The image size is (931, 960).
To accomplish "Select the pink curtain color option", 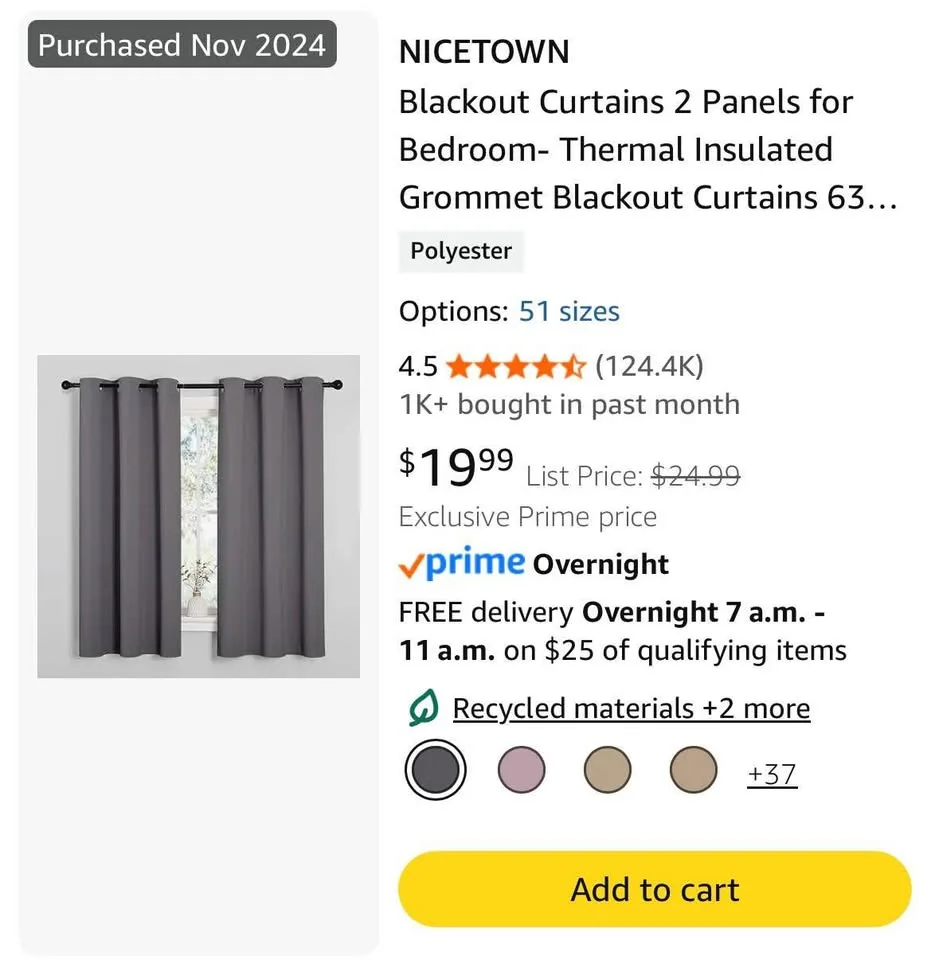I will [x=521, y=770].
